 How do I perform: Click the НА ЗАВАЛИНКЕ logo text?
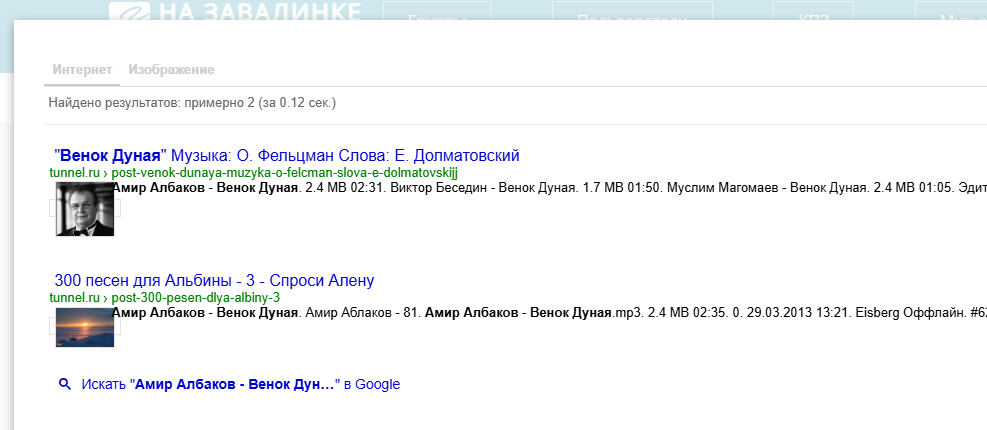[255, 13]
